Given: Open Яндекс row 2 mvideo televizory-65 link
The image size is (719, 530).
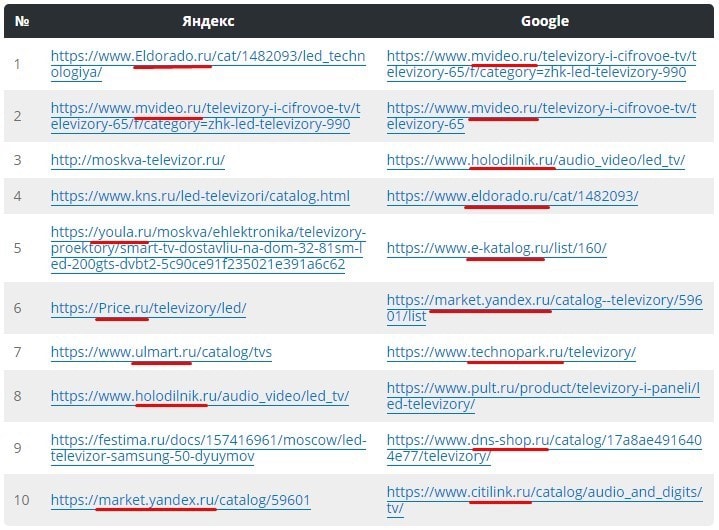Looking at the screenshot, I should pyautogui.click(x=205, y=116).
